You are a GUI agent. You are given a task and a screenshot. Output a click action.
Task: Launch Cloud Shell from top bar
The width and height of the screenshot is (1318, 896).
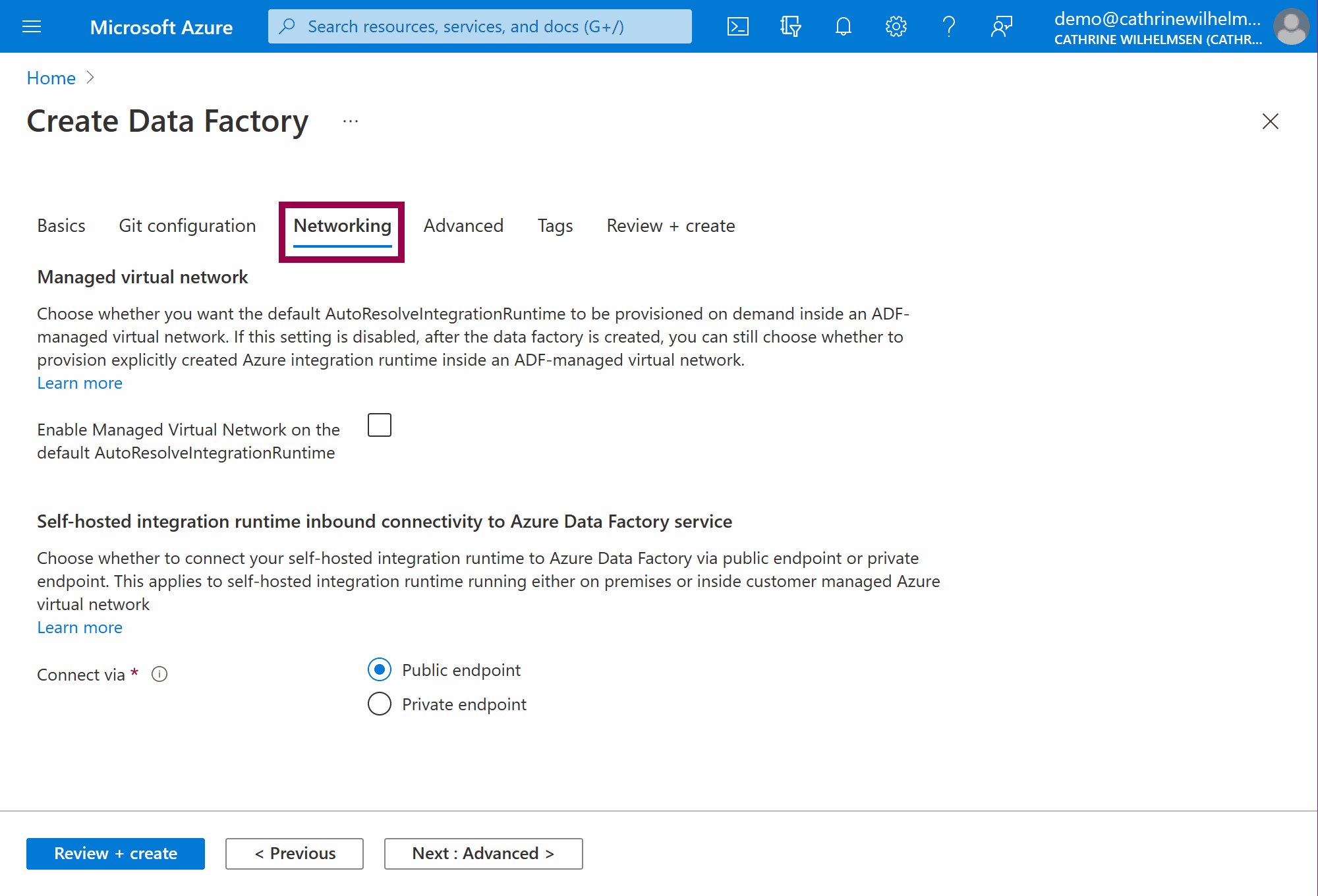point(737,26)
